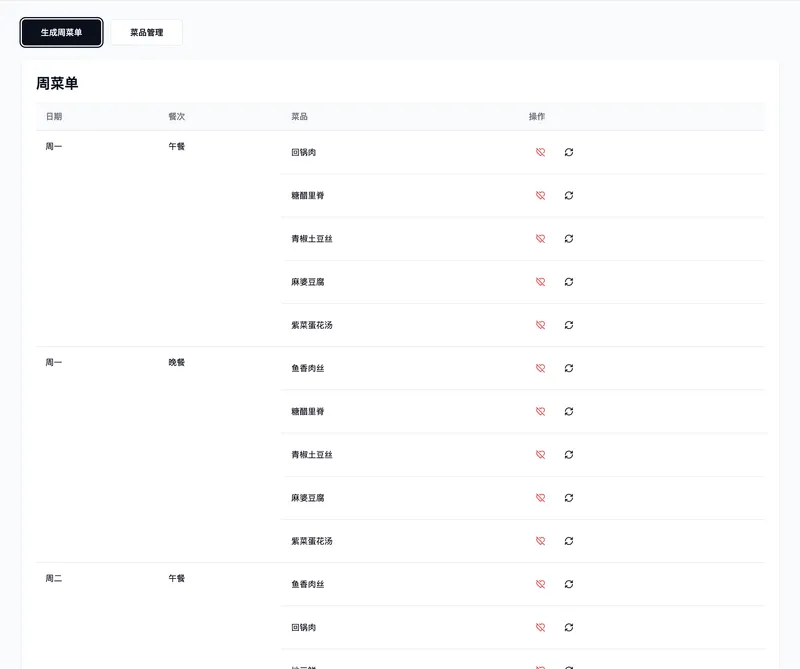Viewport: 800px width, 669px height.
Task: Refresh Monday dinner 鱼香肉丝 dish
Action: tap(569, 368)
